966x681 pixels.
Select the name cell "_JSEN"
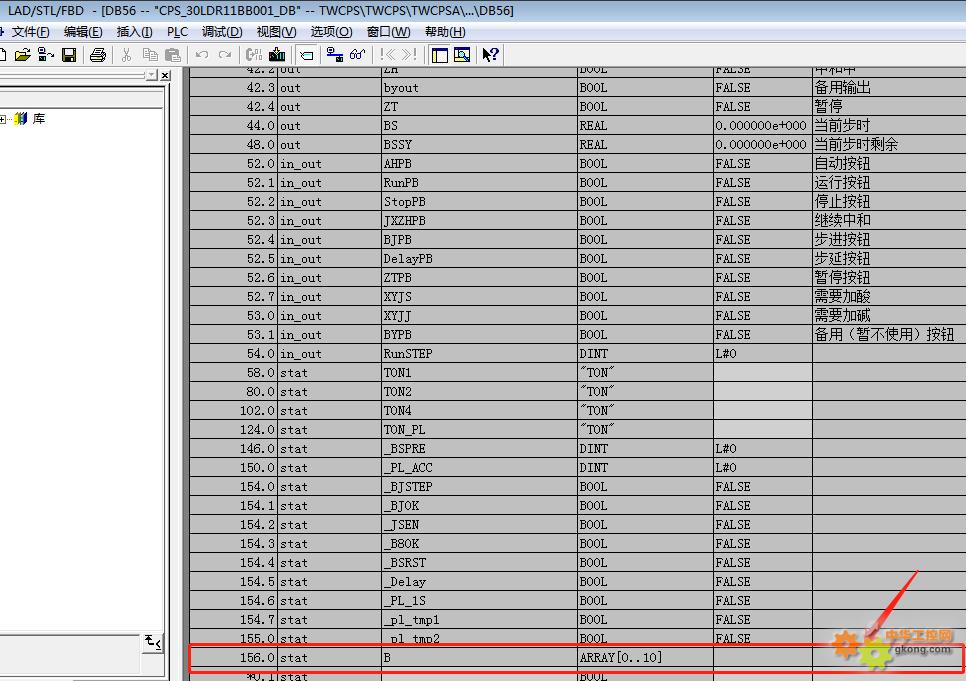[479, 525]
